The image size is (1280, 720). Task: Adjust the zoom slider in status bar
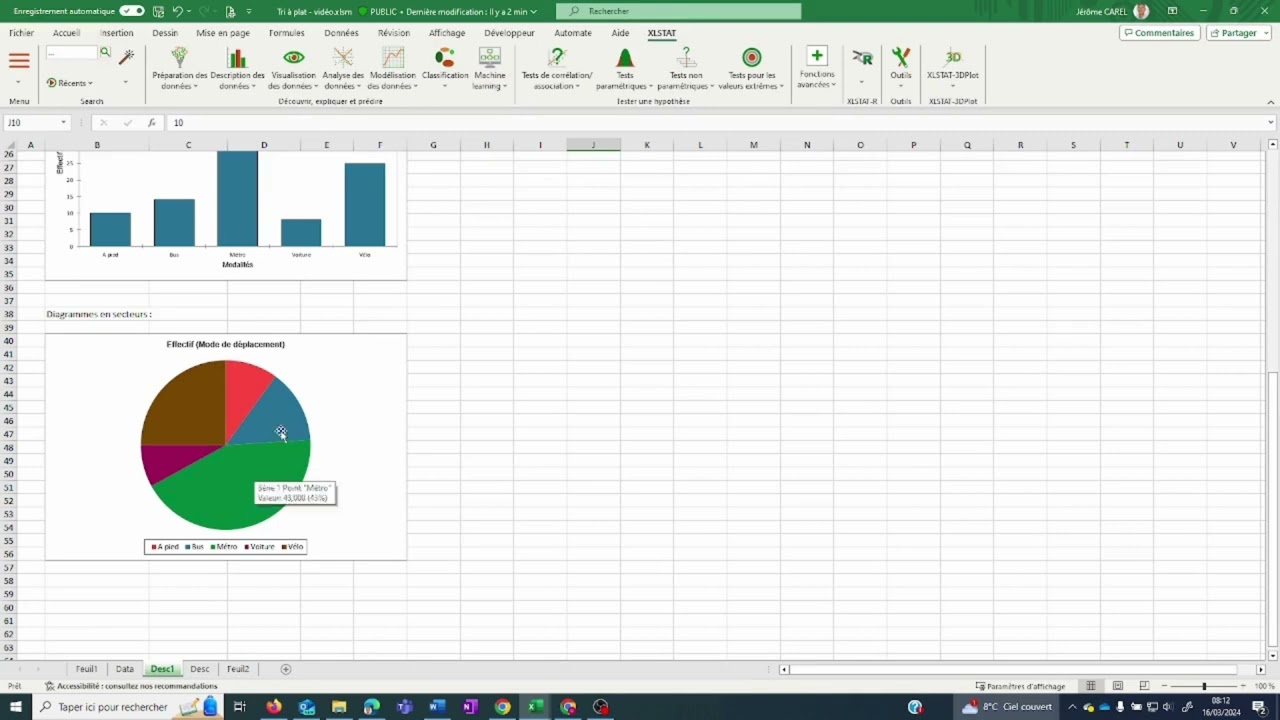pyautogui.click(x=1204, y=686)
